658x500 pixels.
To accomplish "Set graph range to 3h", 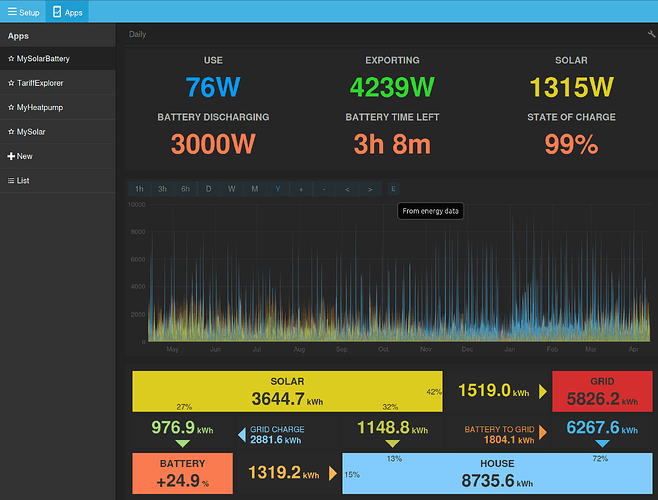I will (x=162, y=189).
